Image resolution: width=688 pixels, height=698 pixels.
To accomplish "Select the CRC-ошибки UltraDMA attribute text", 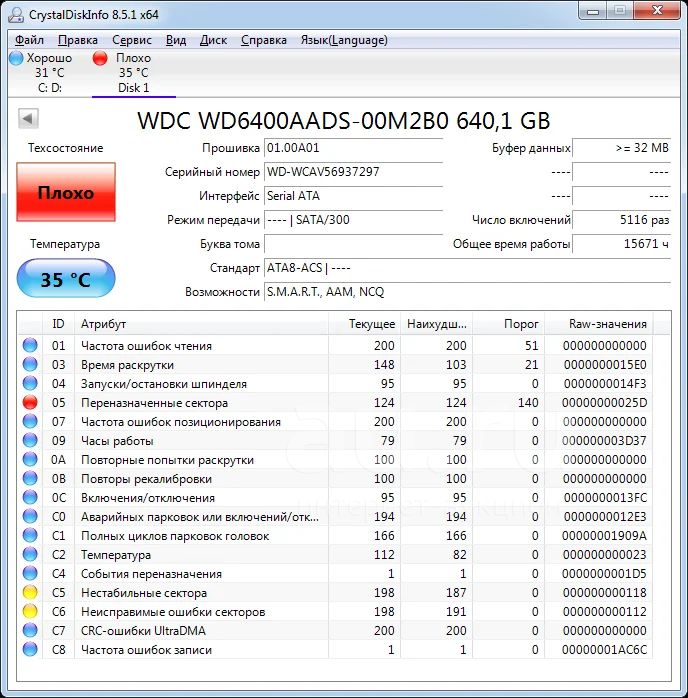I will [143, 631].
